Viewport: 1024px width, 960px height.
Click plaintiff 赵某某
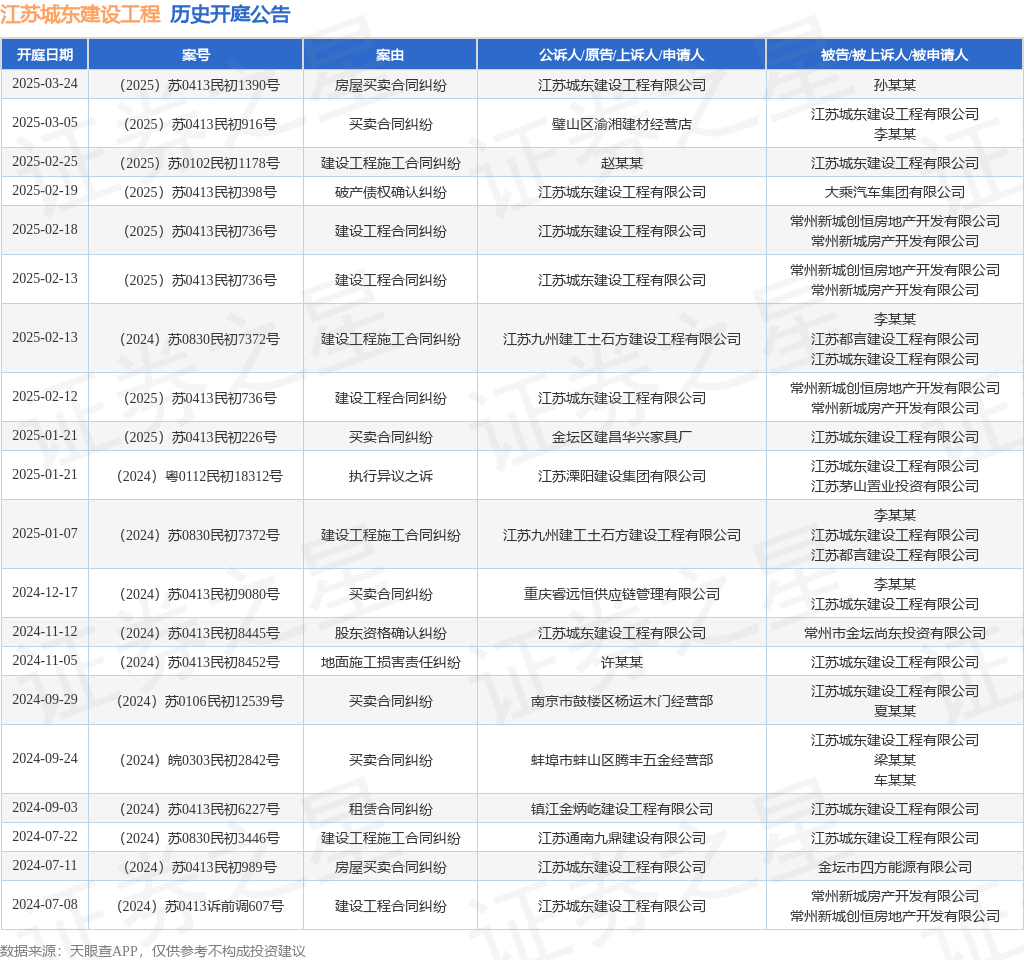point(621,163)
